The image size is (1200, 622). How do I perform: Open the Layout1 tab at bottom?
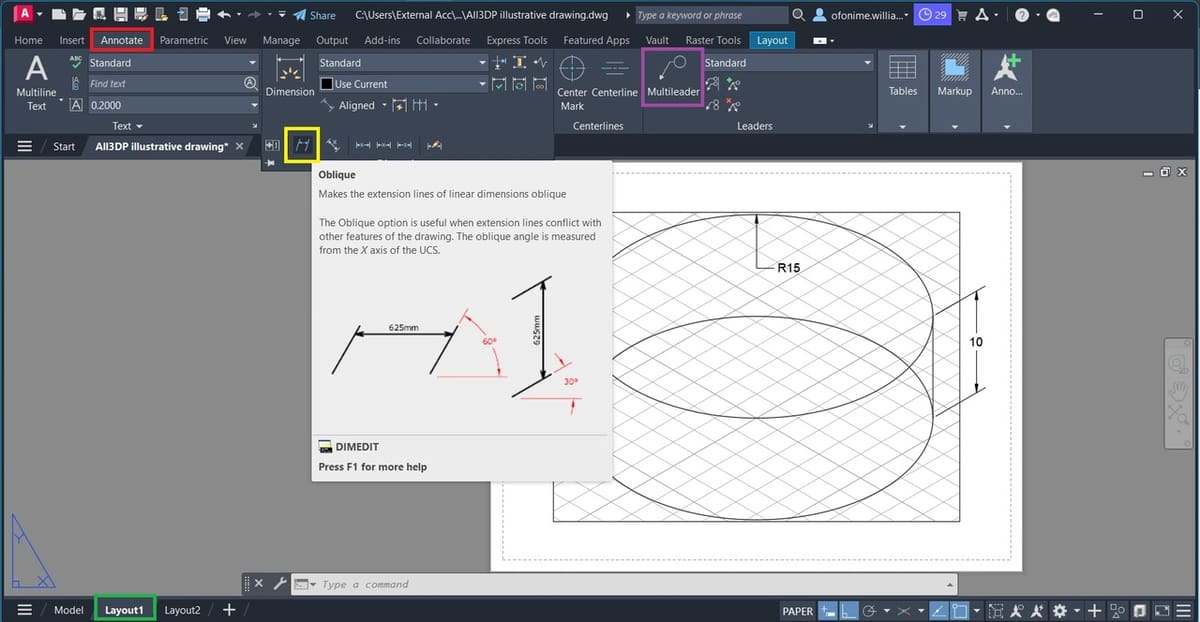[125, 610]
